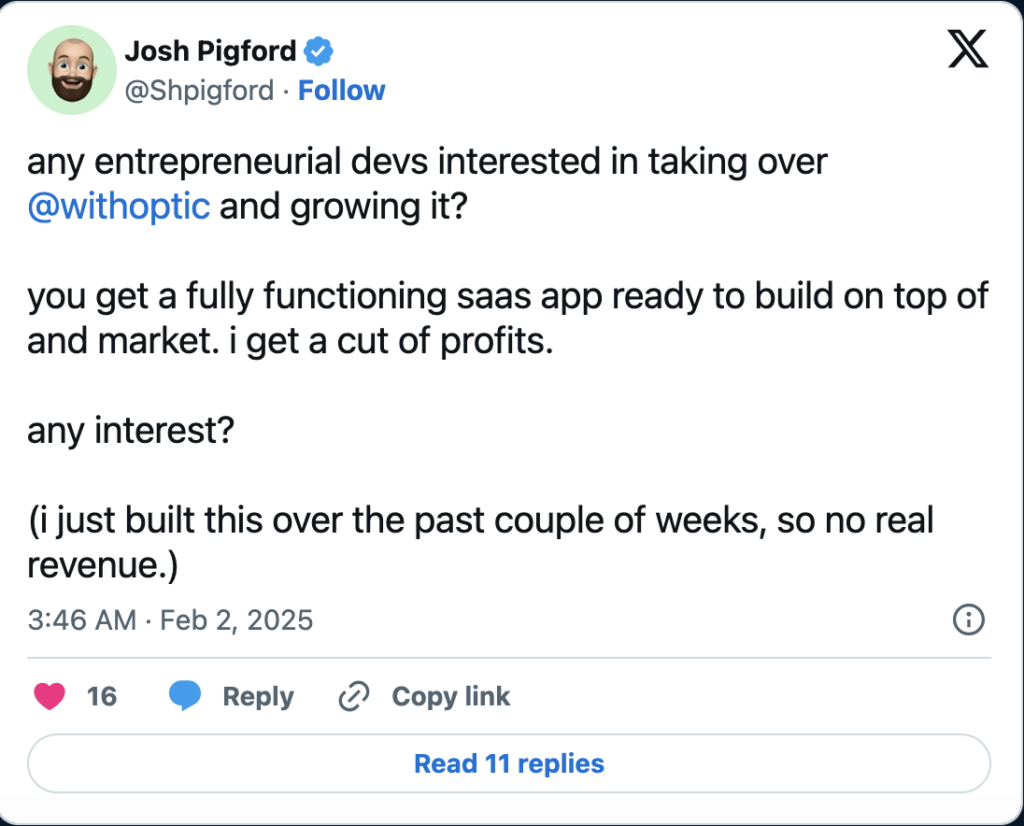1024x826 pixels.
Task: Open the Josh Pigford display name
Action: click(210, 51)
